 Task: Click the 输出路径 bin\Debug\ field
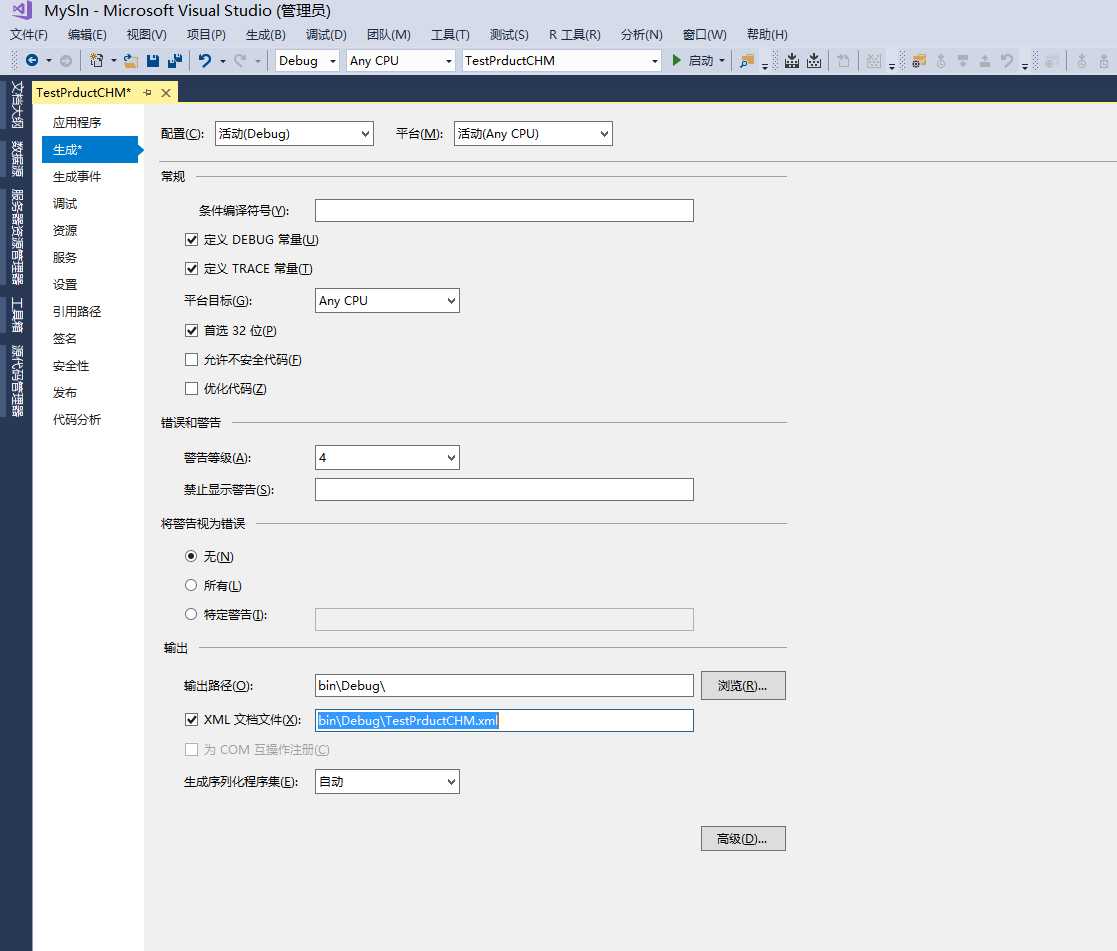tap(504, 685)
